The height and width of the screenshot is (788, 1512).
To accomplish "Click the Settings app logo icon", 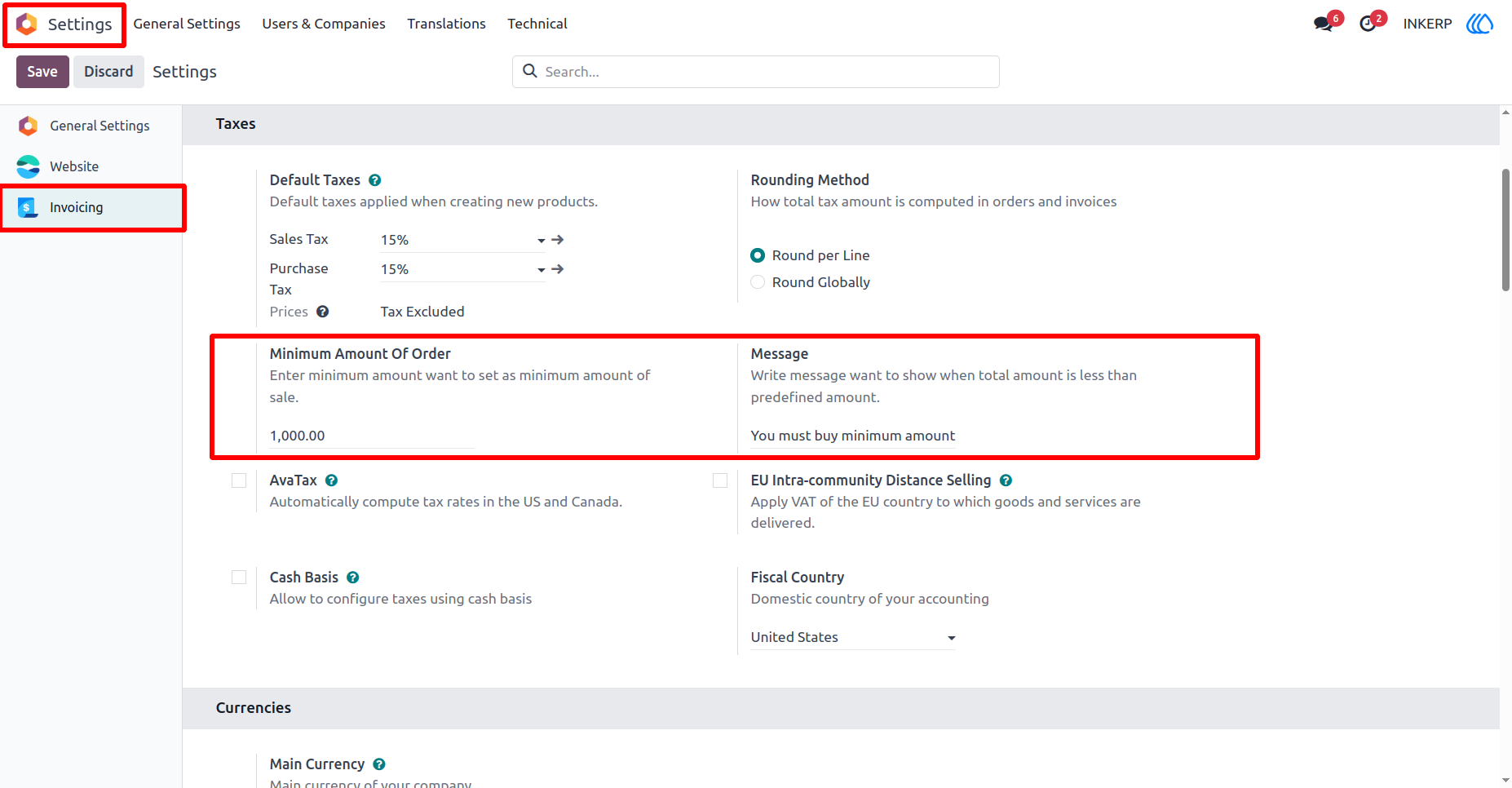I will 27,24.
